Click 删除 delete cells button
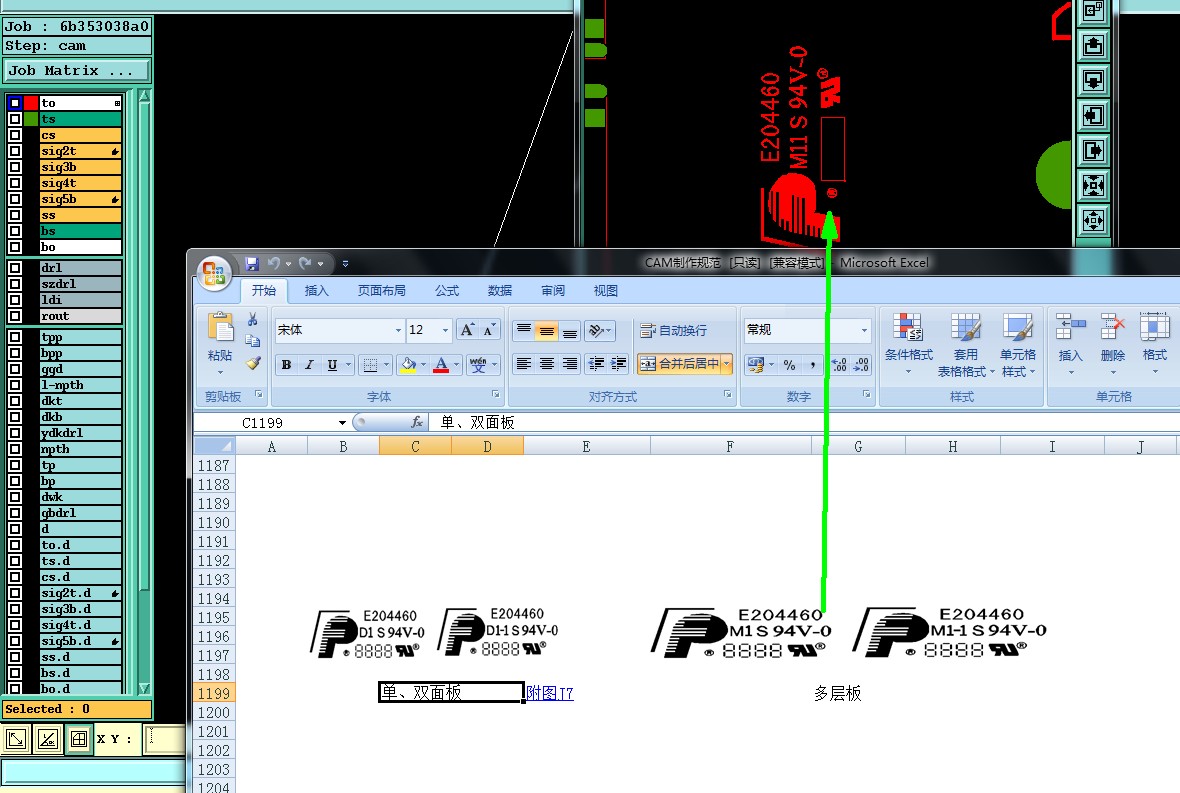The width and height of the screenshot is (1180, 793). [1113, 346]
